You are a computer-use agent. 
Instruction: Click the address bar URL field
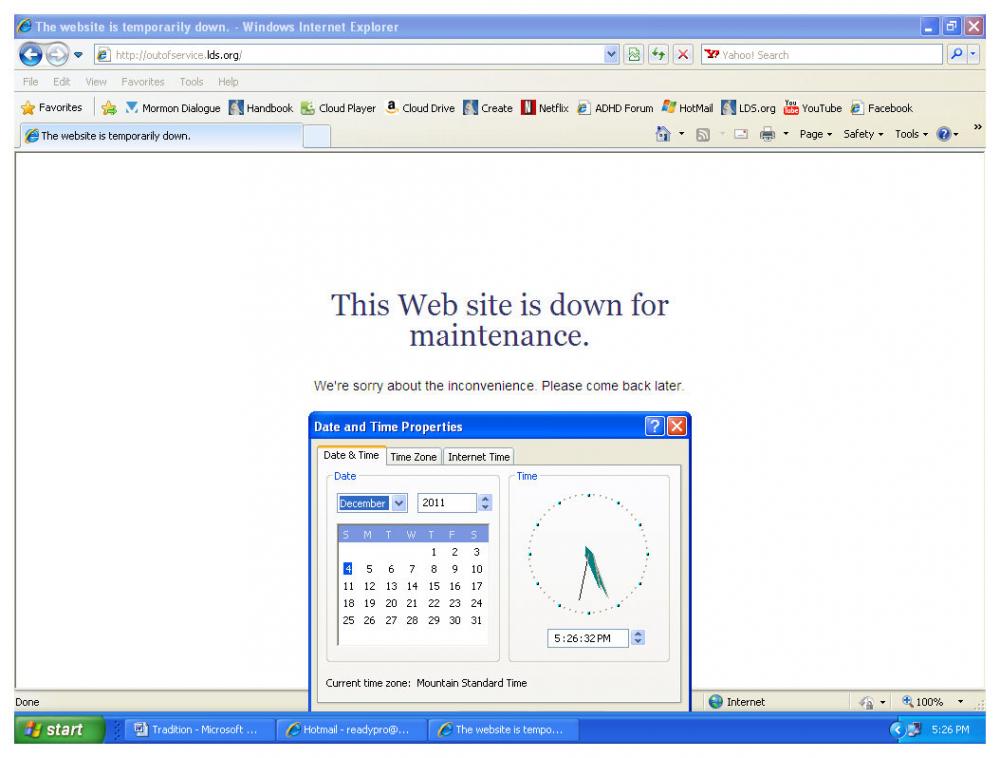click(x=349, y=55)
